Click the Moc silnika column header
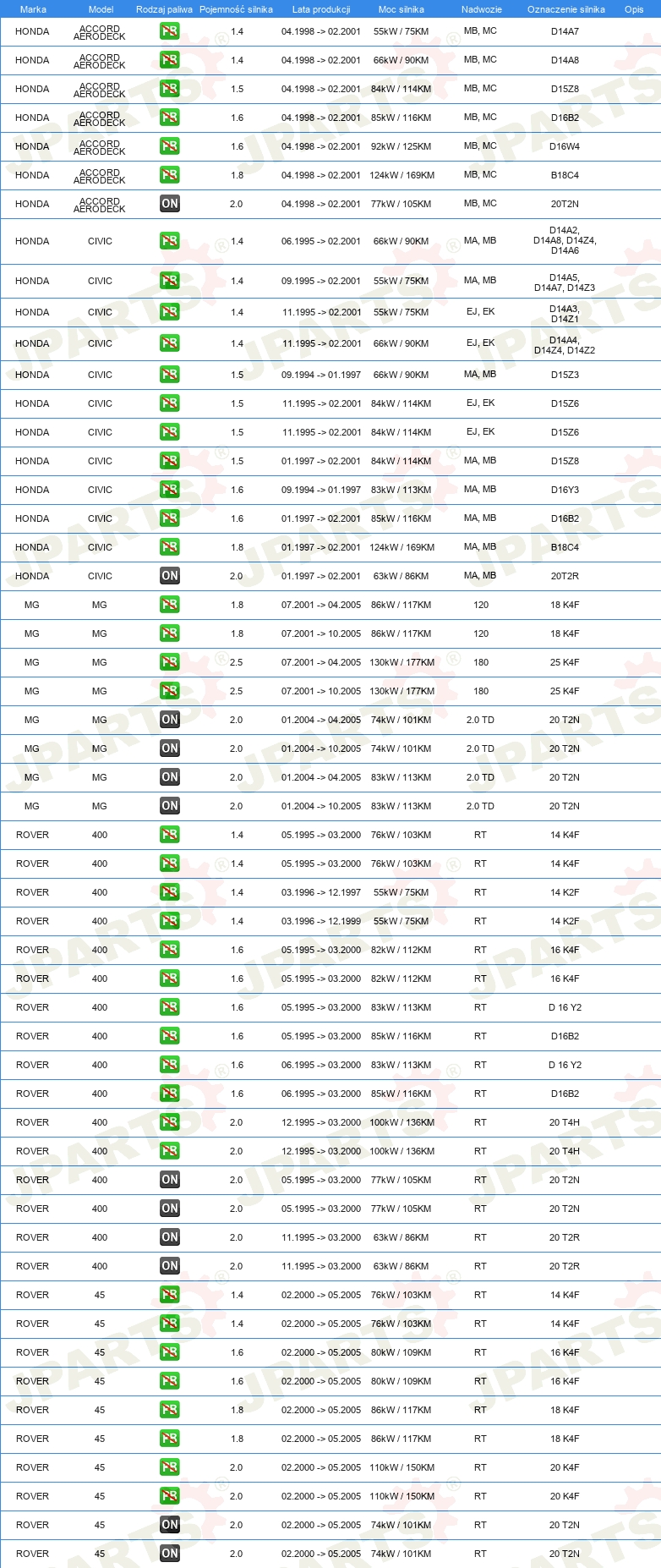This screenshot has height=1568, width=661. point(402,9)
